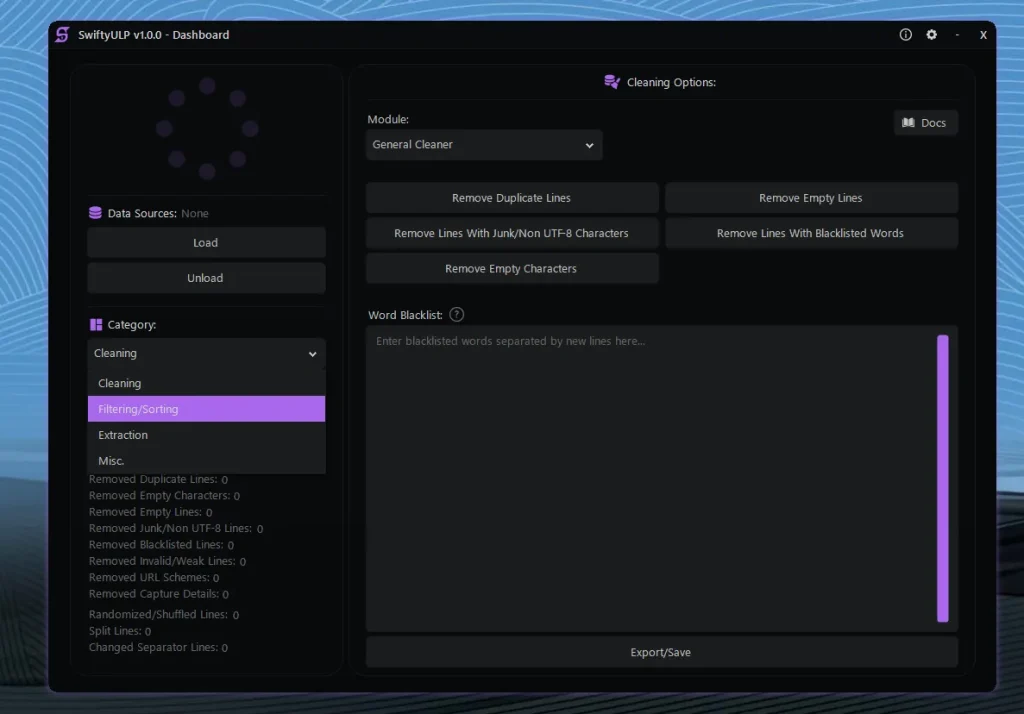This screenshot has width=1024, height=714.
Task: Click Remove Empty Lines
Action: (811, 197)
